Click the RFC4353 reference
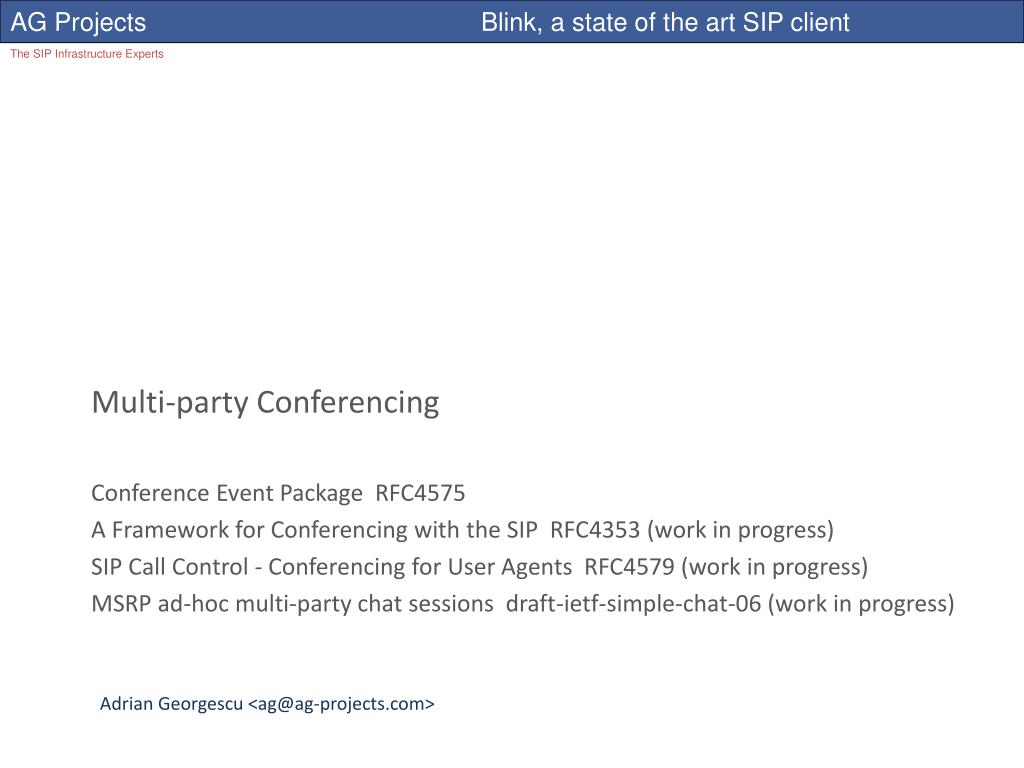Screen dimensions: 1024x768 [595, 530]
